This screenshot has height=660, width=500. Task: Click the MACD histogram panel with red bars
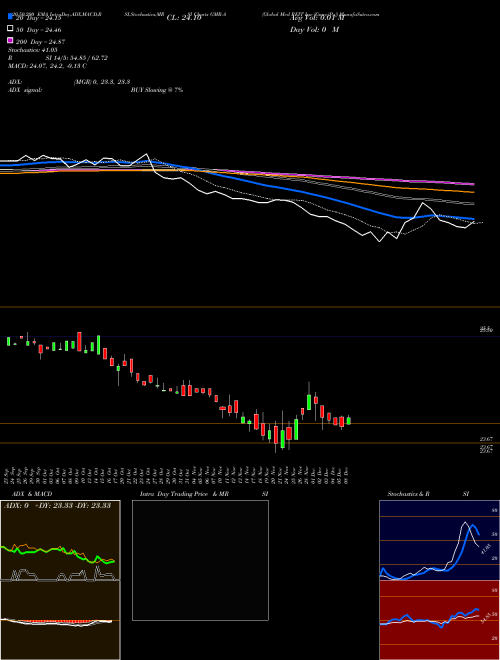click(x=60, y=620)
